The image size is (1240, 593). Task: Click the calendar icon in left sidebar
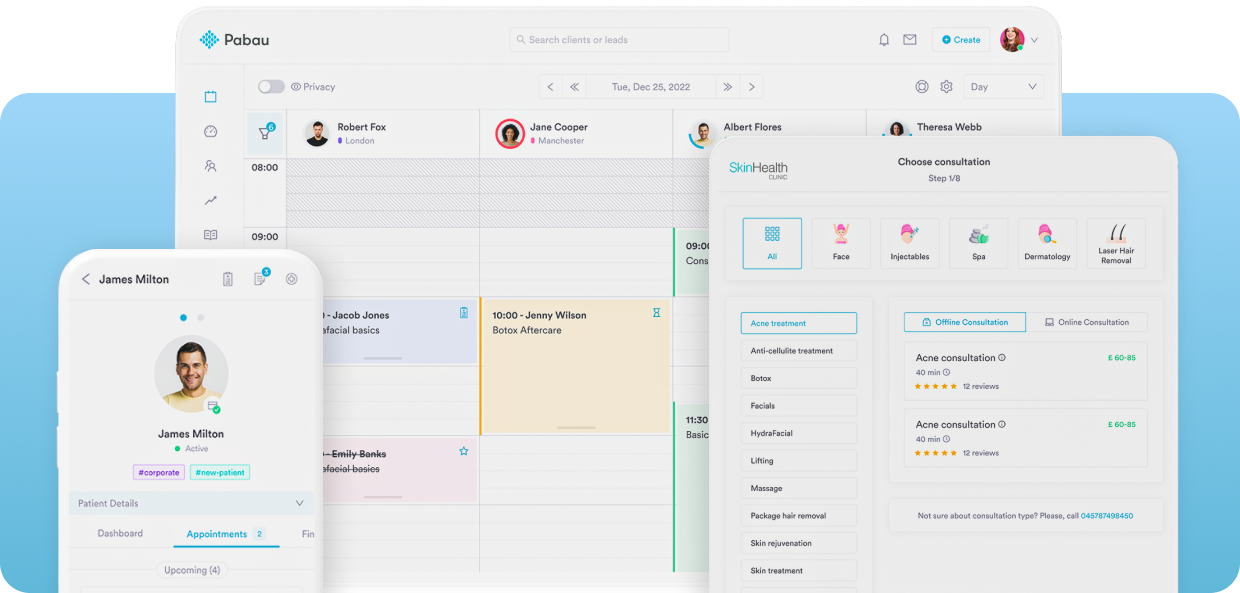click(210, 97)
